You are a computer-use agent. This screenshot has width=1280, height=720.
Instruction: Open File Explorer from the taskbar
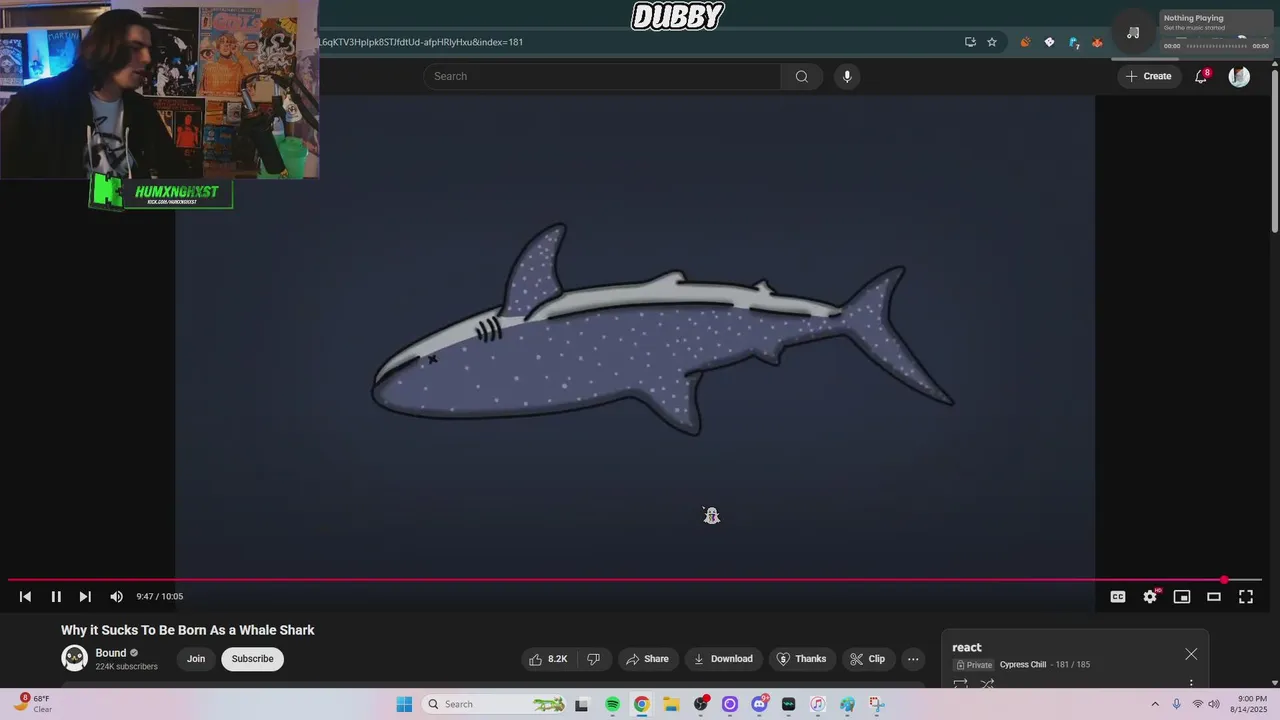tap(671, 704)
